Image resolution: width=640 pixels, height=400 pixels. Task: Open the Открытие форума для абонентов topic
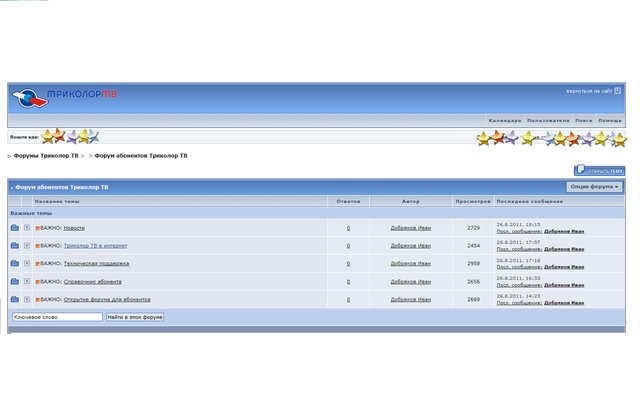pyautogui.click(x=107, y=300)
